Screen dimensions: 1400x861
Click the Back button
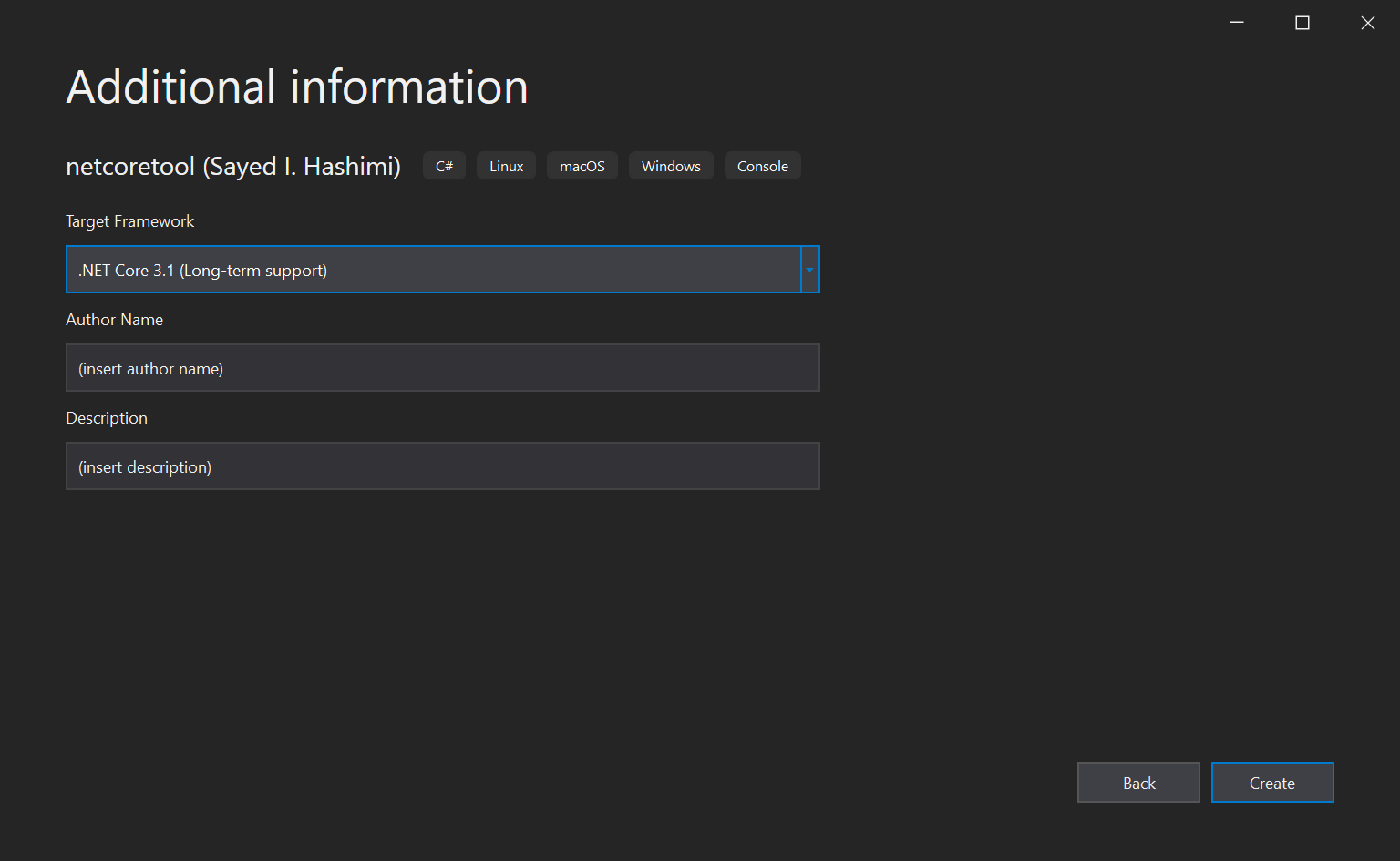pos(1138,783)
